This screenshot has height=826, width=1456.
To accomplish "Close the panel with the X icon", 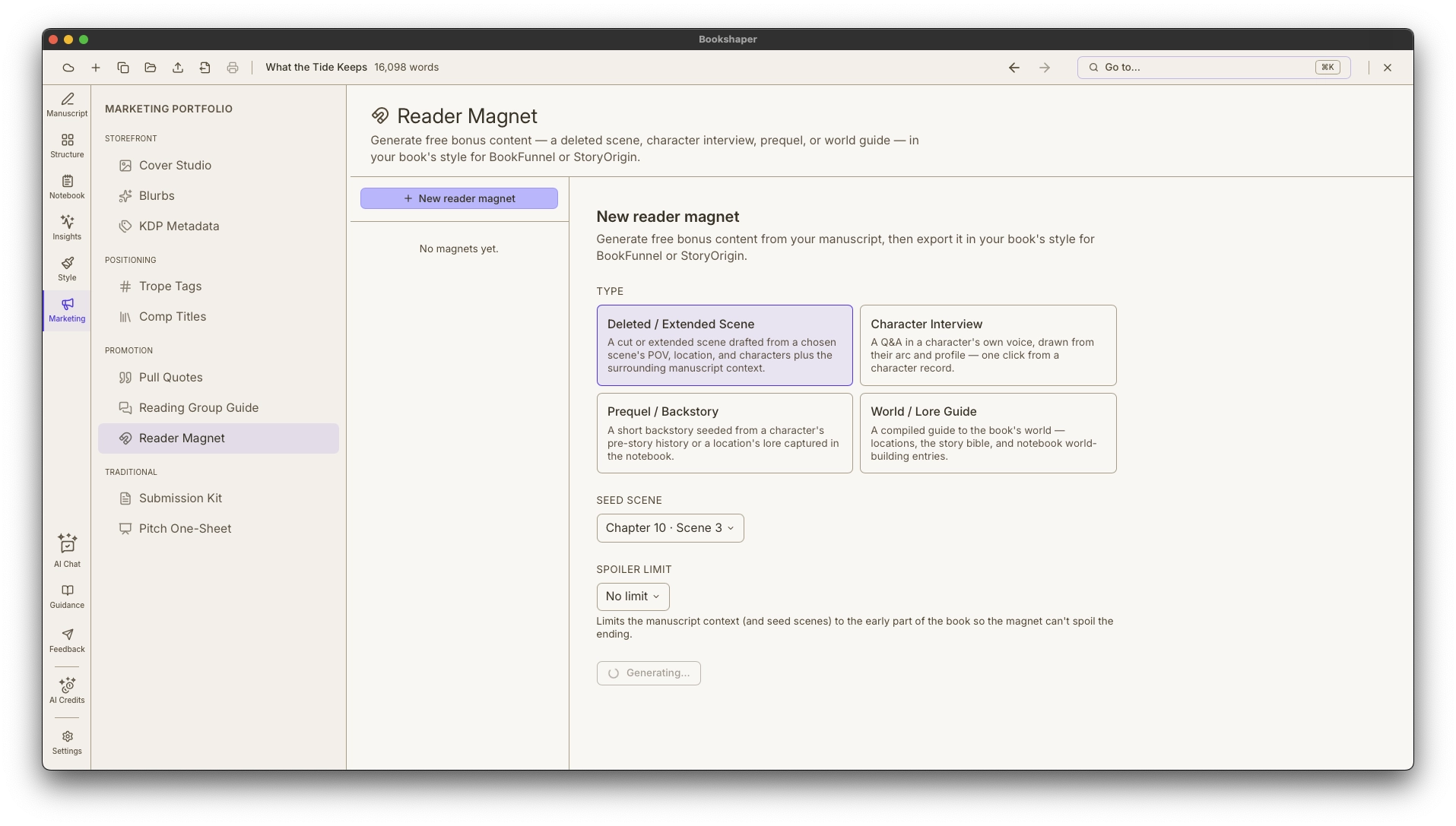I will (x=1388, y=68).
